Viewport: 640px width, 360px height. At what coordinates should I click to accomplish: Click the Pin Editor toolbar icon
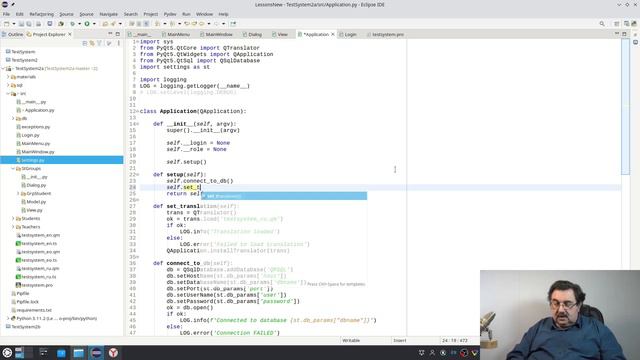point(233,24)
